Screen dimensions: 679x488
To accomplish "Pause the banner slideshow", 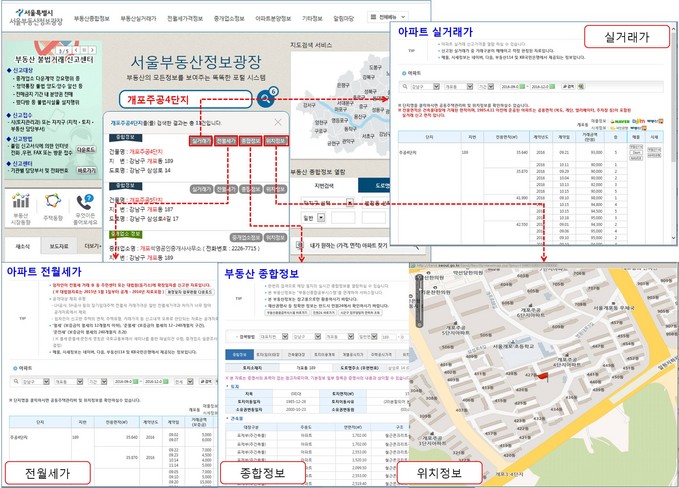I will click(x=84, y=50).
